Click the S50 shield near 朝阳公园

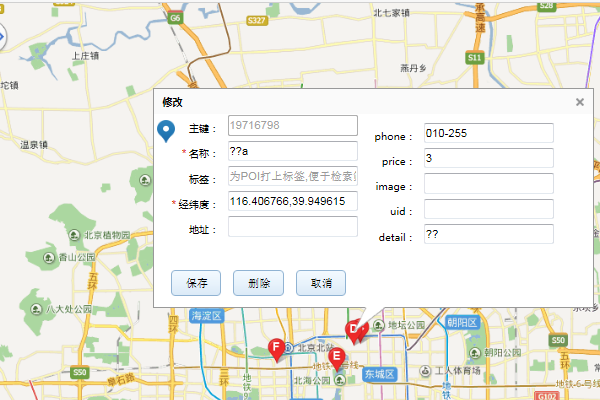click(558, 340)
